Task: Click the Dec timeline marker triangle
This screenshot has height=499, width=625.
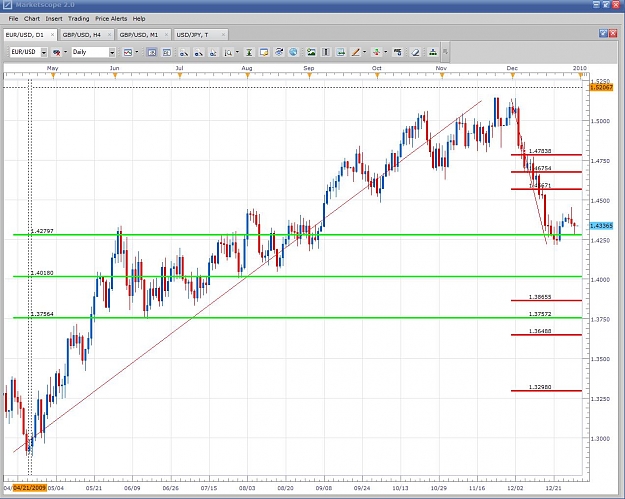Action: (513, 76)
